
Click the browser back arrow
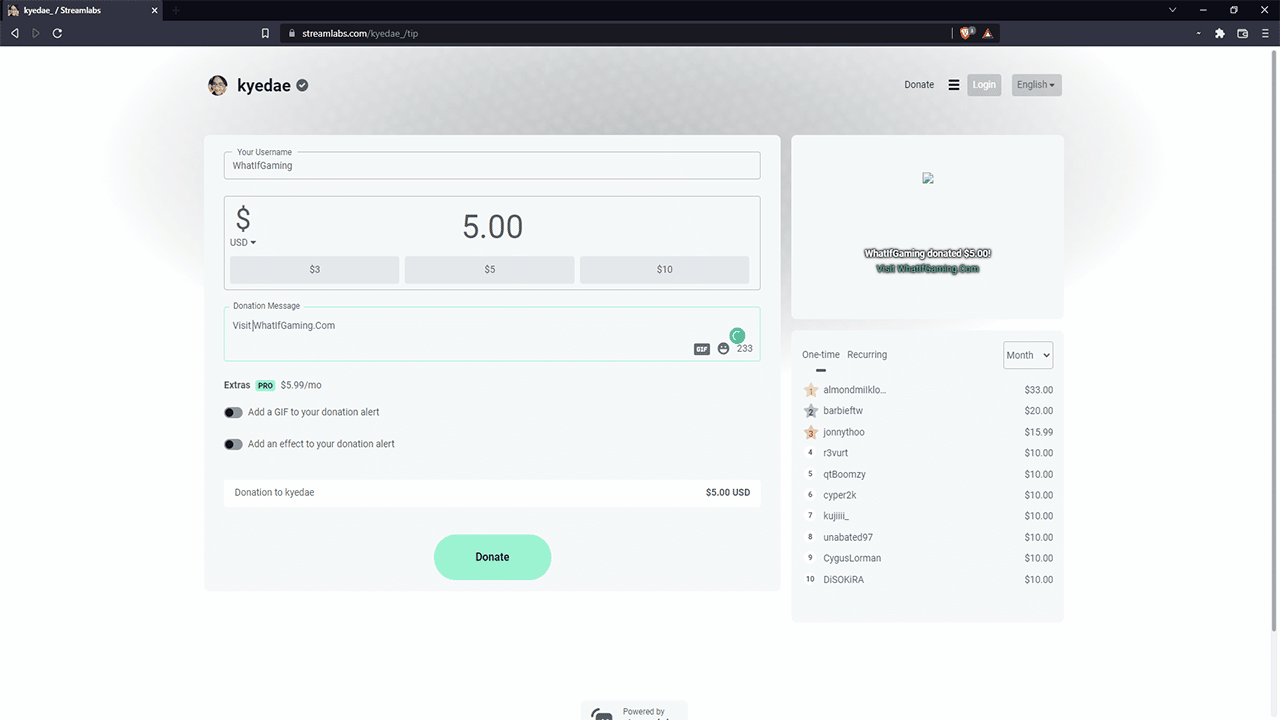pyautogui.click(x=14, y=33)
